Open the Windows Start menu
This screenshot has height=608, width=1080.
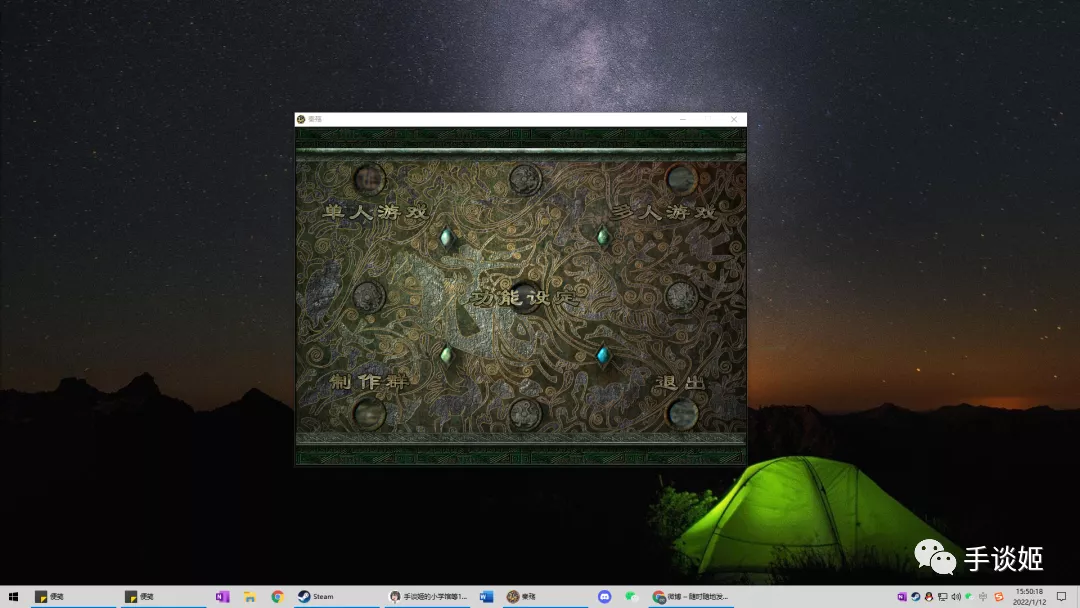13,597
